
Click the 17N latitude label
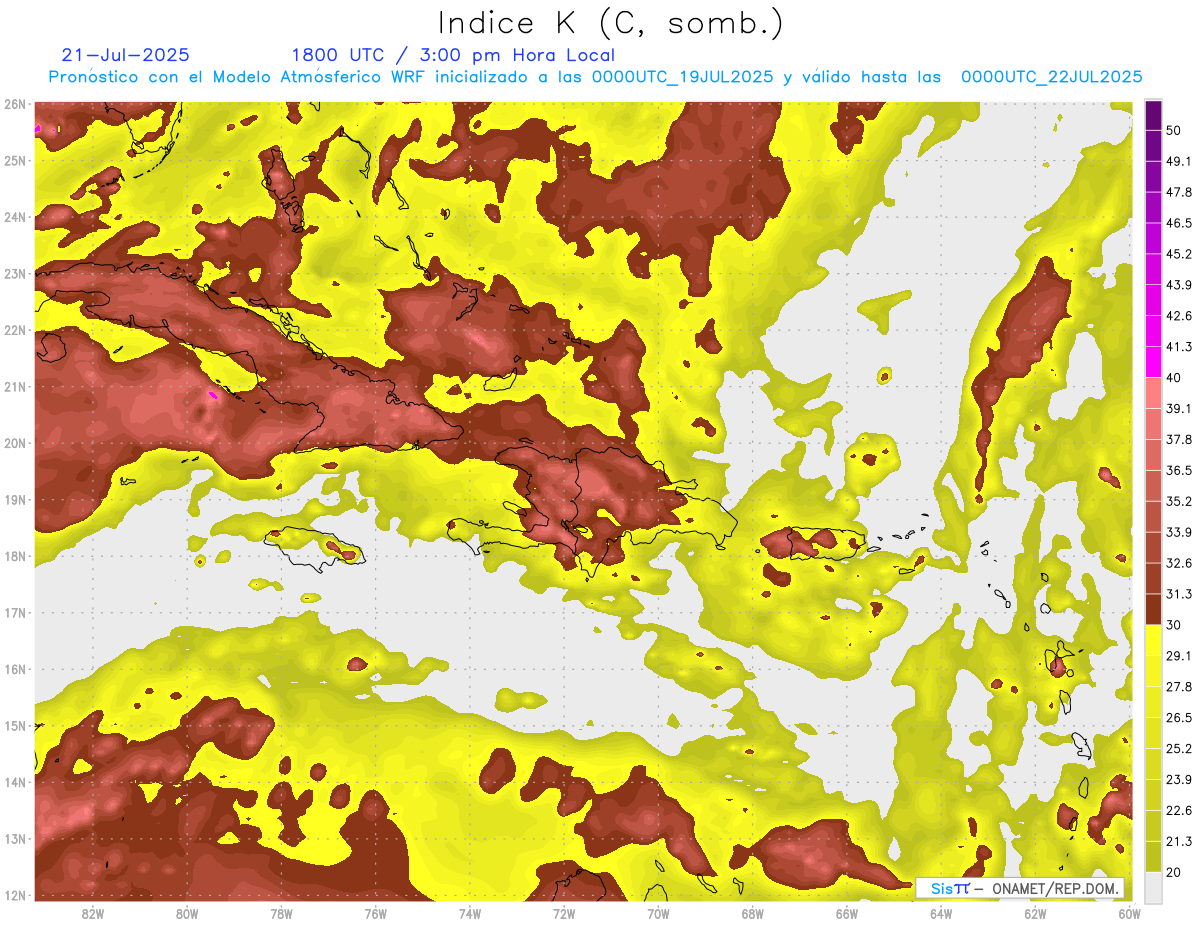(15, 613)
